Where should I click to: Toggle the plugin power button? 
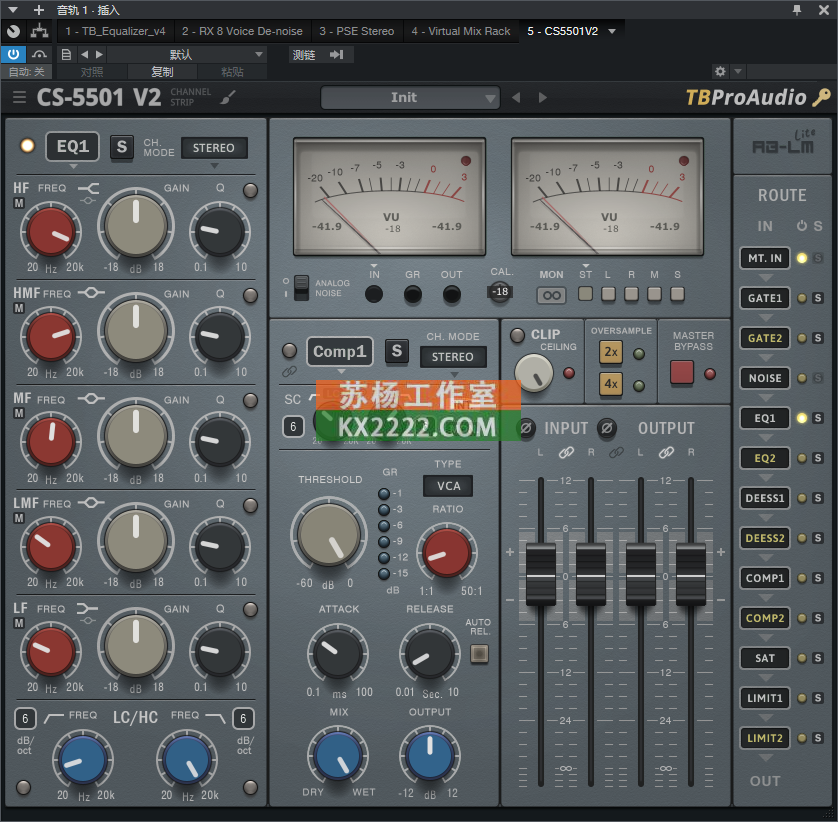tap(13, 55)
